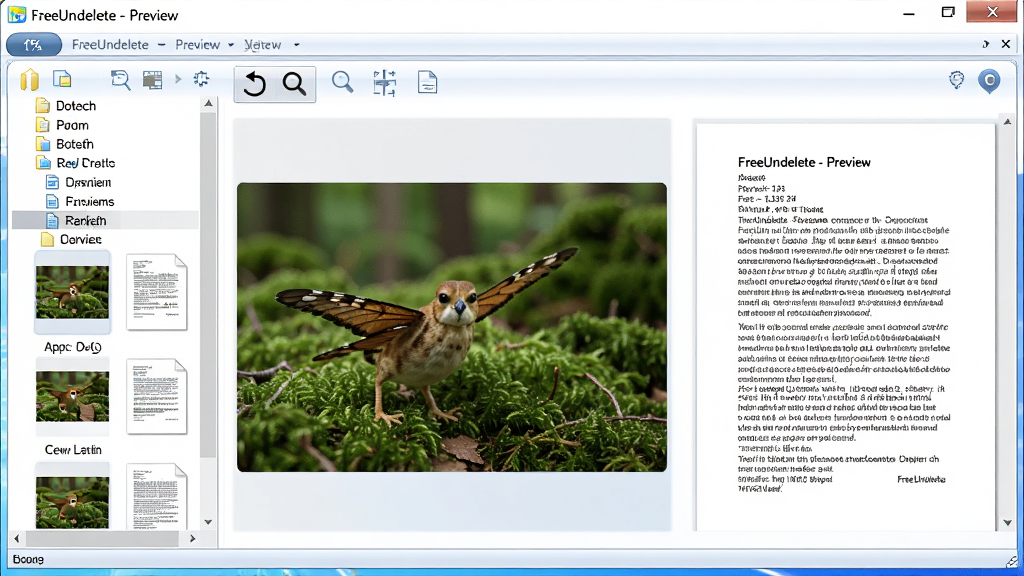The image size is (1024, 576).
Task: Click the search document toolbar icon
Action: [x=120, y=80]
